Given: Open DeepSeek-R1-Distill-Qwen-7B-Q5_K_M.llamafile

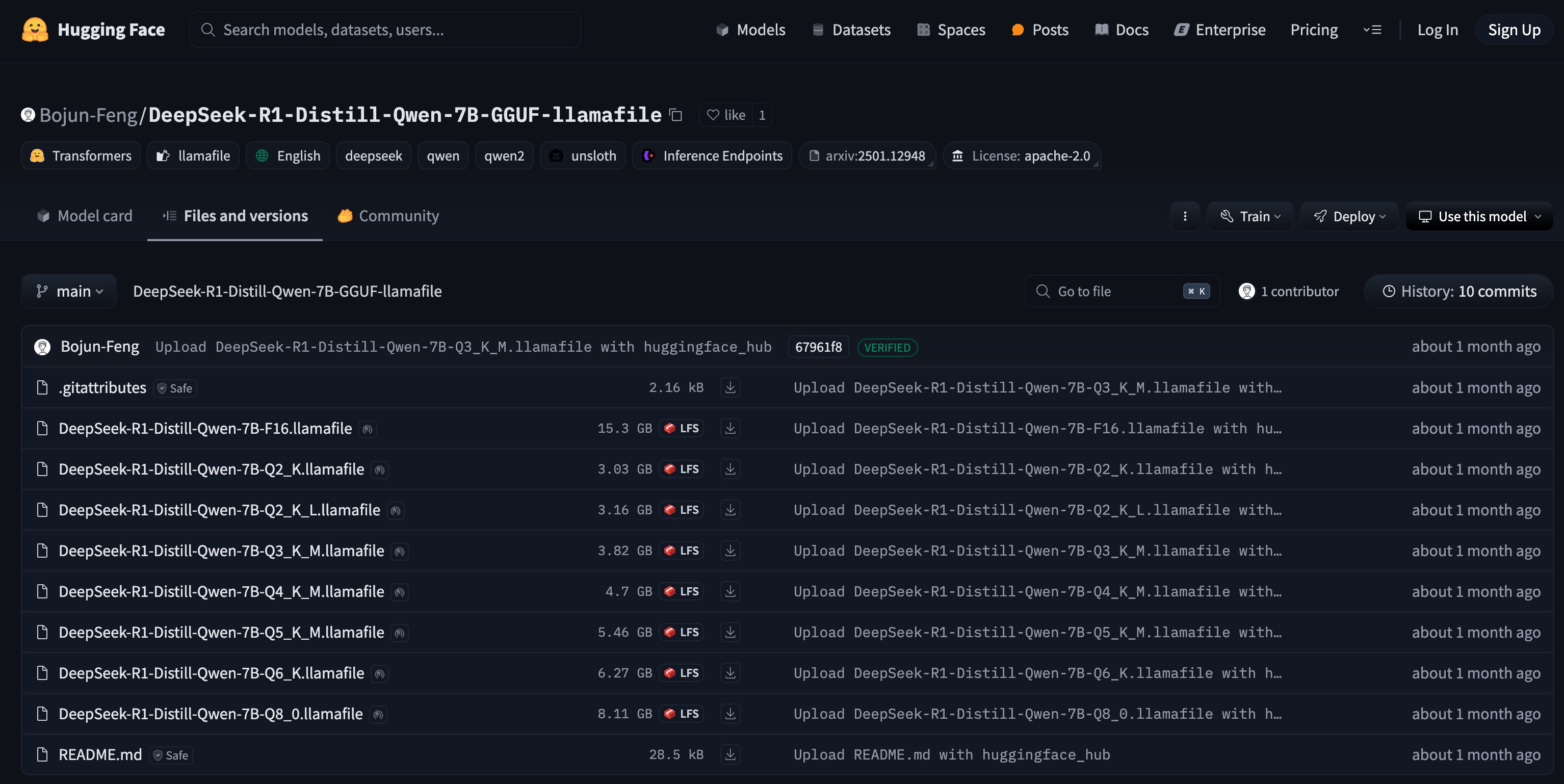Looking at the screenshot, I should click(222, 632).
